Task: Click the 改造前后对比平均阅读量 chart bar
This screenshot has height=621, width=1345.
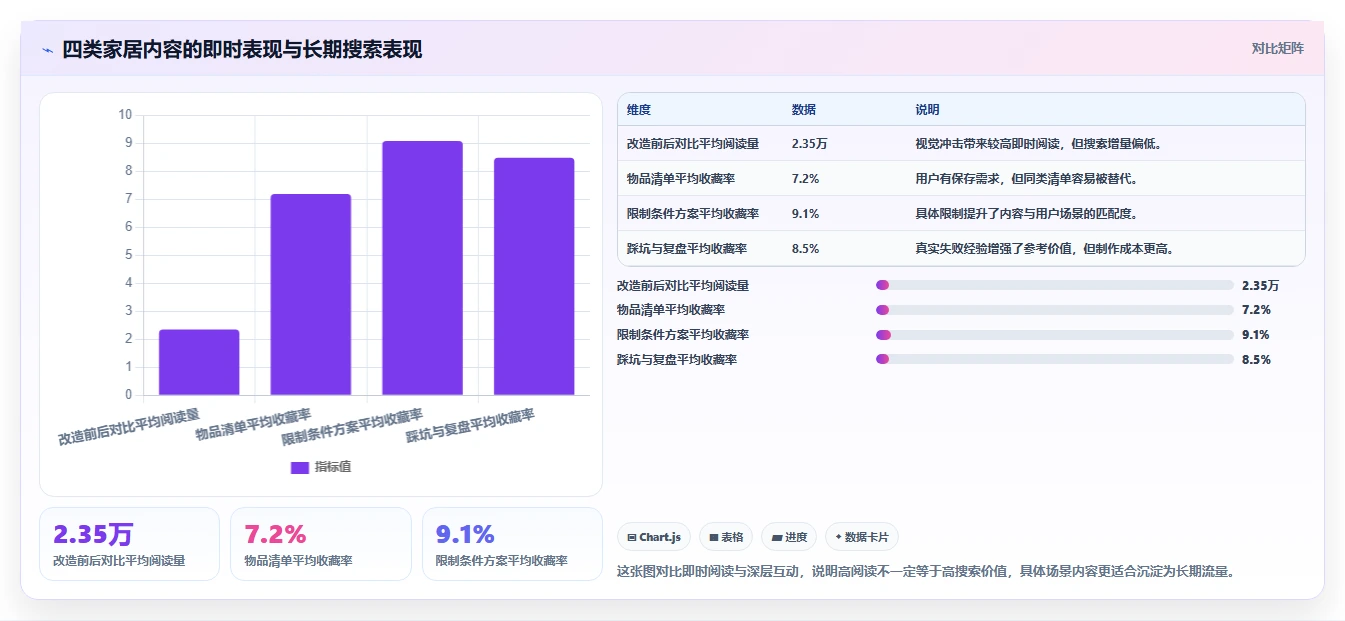Action: pyautogui.click(x=199, y=362)
